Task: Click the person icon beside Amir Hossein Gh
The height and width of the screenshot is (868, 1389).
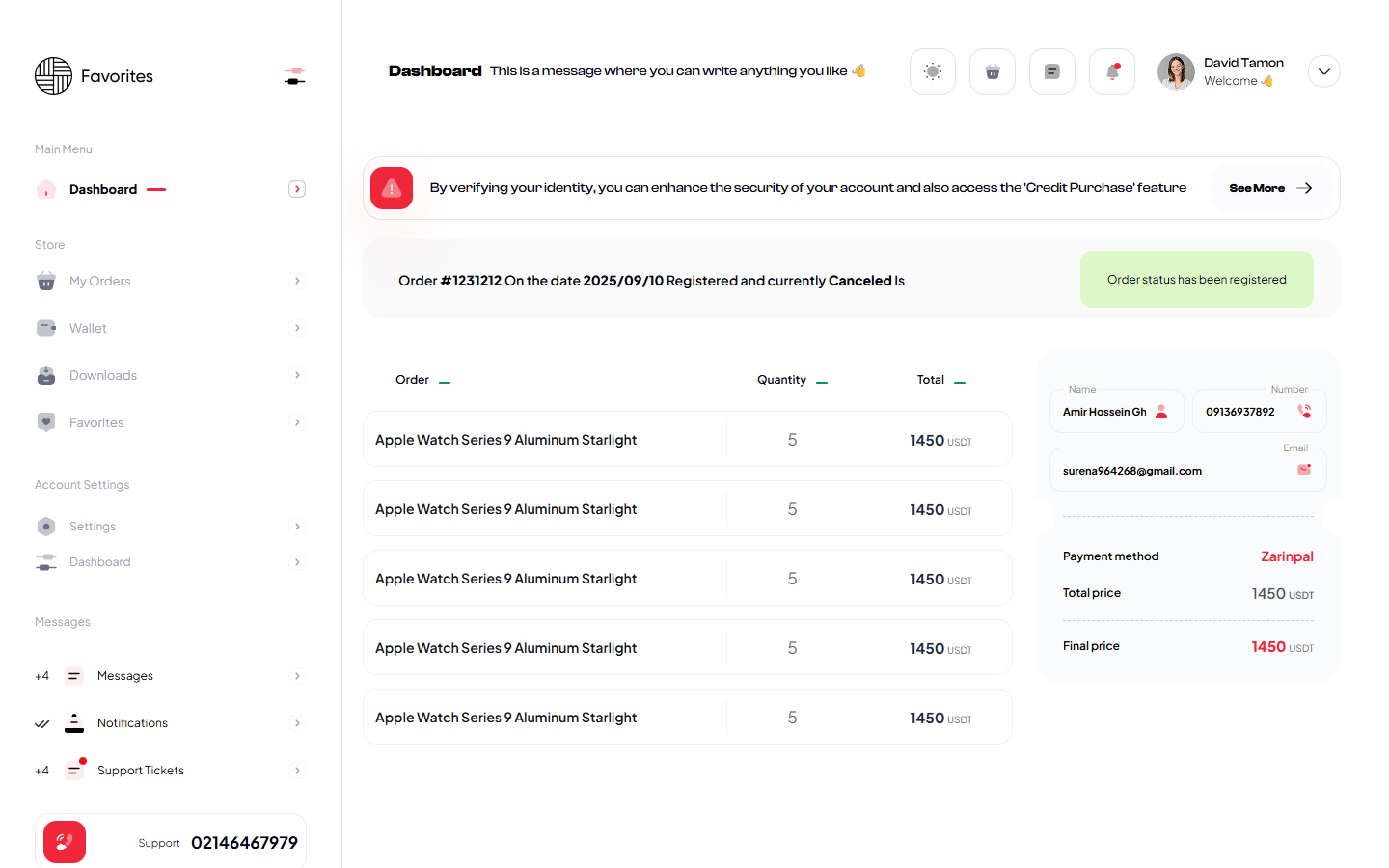Action: point(1161,411)
